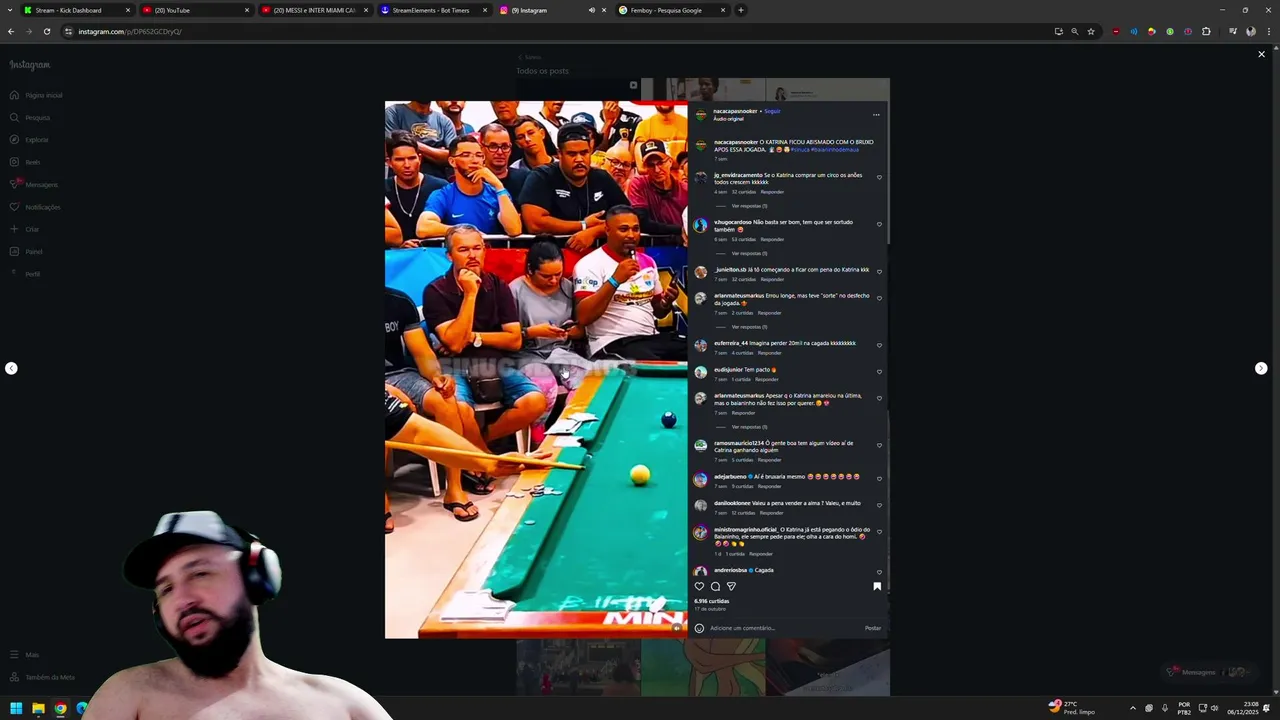Screen dimensions: 1280x720
Task: Open Perfil in the Instagram sidebar
Action: click(25, 274)
